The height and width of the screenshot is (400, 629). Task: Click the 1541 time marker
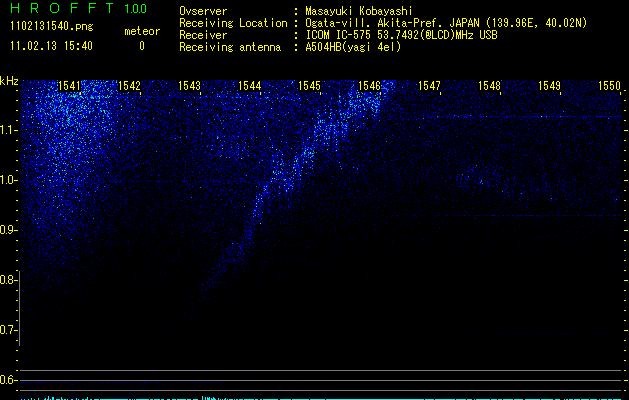point(69,86)
